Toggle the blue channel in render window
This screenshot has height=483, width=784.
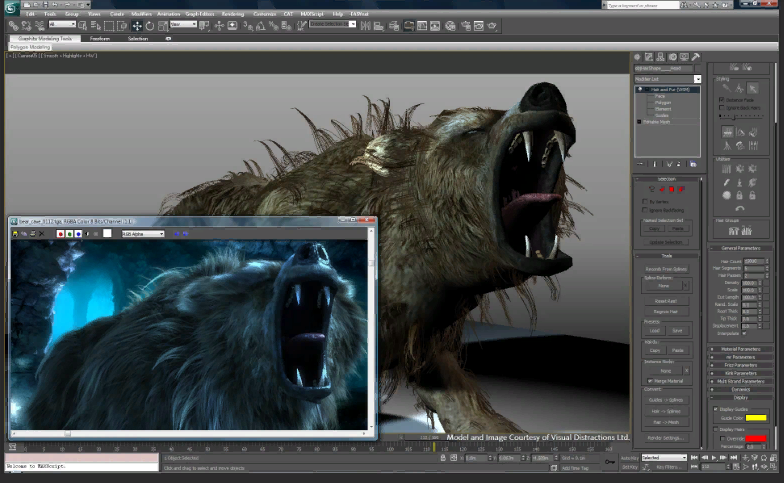(x=78, y=234)
